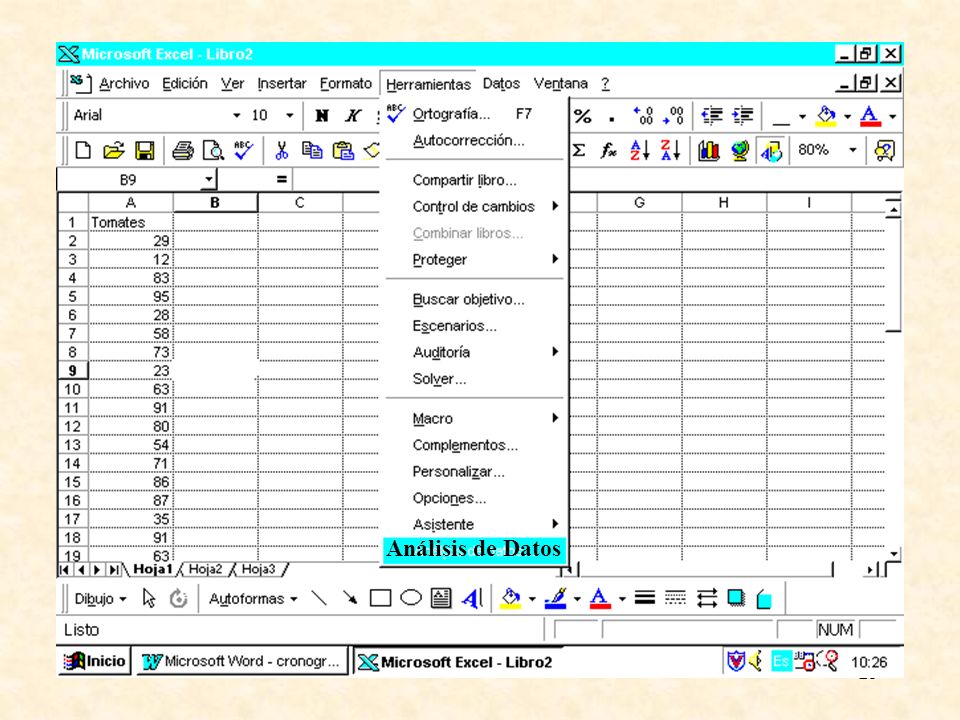Image resolution: width=960 pixels, height=720 pixels.
Task: Expand the Proteger submenu
Action: pyautogui.click(x=474, y=260)
